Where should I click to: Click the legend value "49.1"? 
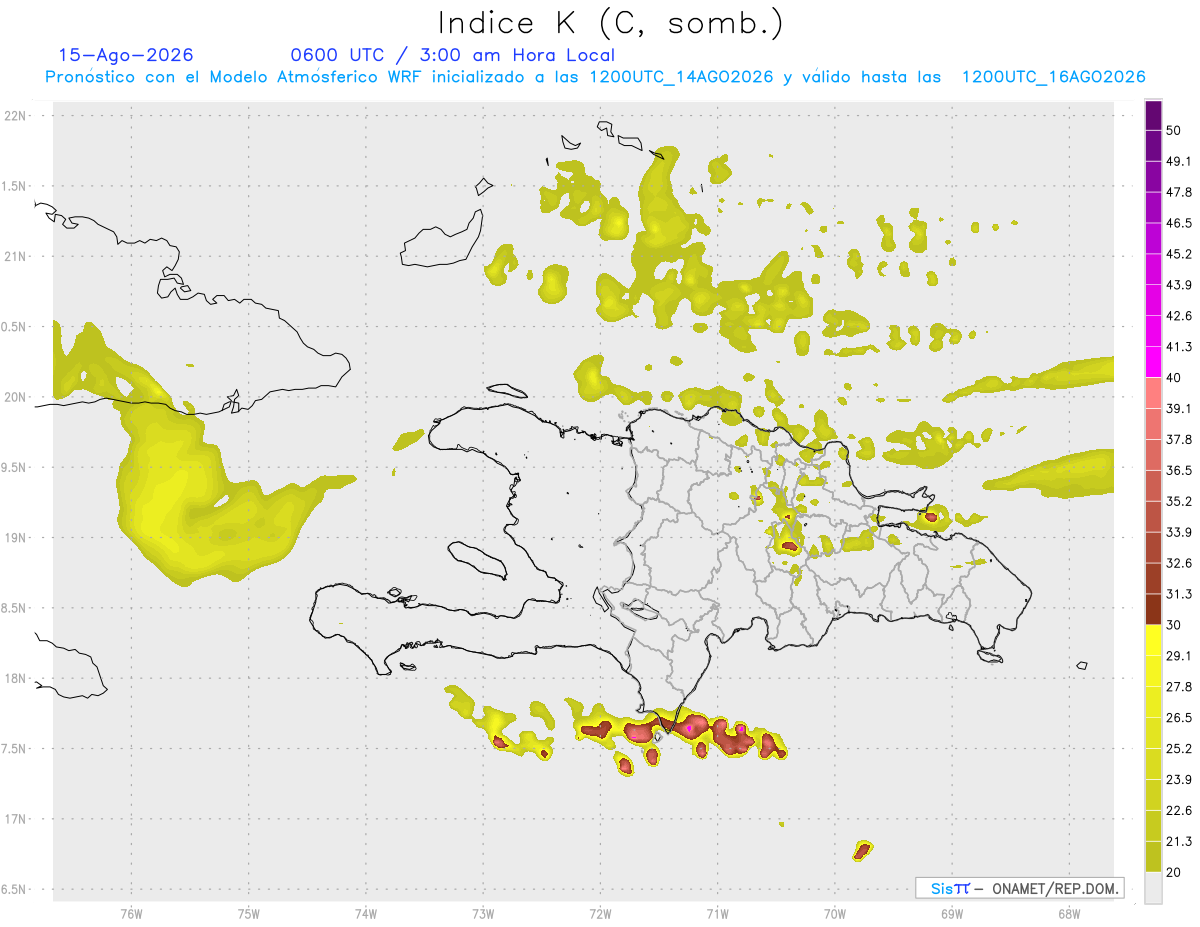point(1179,161)
